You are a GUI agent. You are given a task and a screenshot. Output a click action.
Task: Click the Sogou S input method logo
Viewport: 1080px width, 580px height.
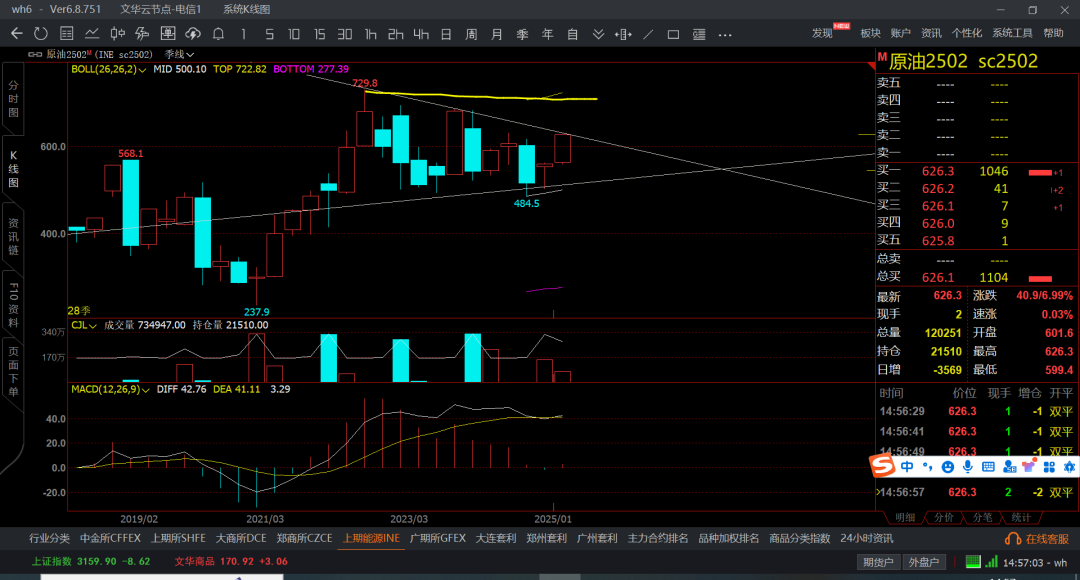(x=882, y=466)
